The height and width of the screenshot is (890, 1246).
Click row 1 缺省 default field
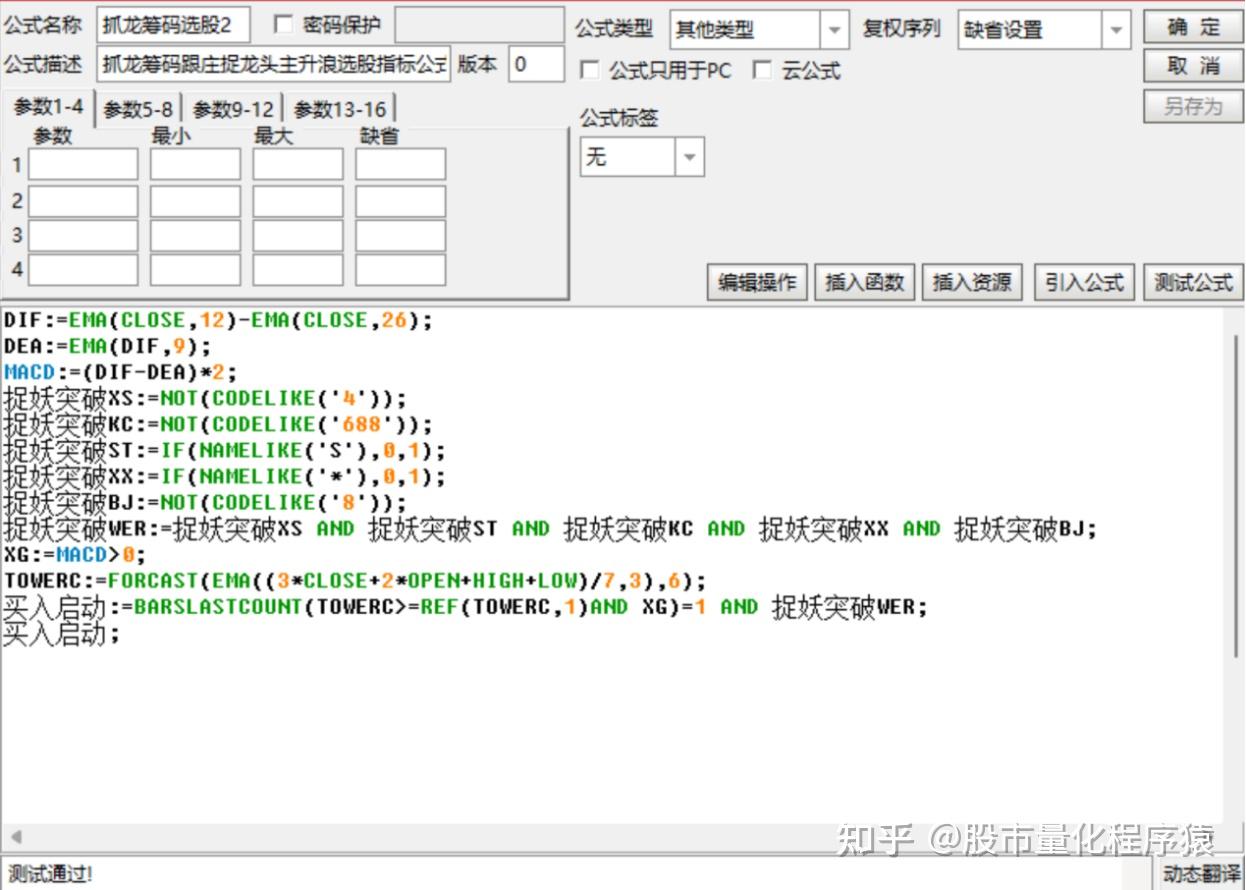point(400,164)
